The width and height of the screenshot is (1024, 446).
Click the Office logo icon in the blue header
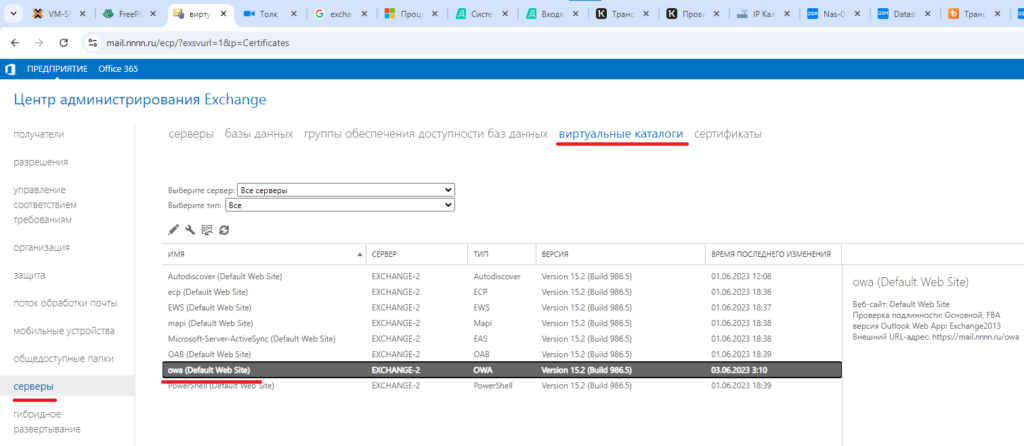(x=10, y=69)
